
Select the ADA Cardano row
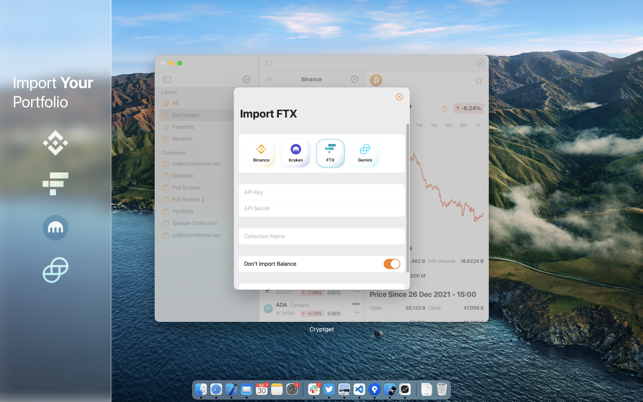[312, 309]
